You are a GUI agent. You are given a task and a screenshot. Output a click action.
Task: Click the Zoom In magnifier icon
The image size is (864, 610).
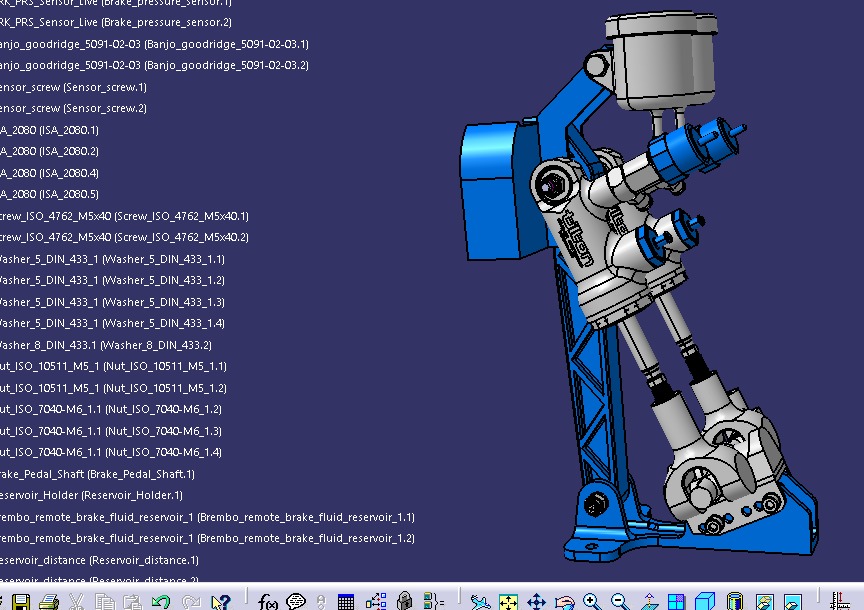(592, 602)
